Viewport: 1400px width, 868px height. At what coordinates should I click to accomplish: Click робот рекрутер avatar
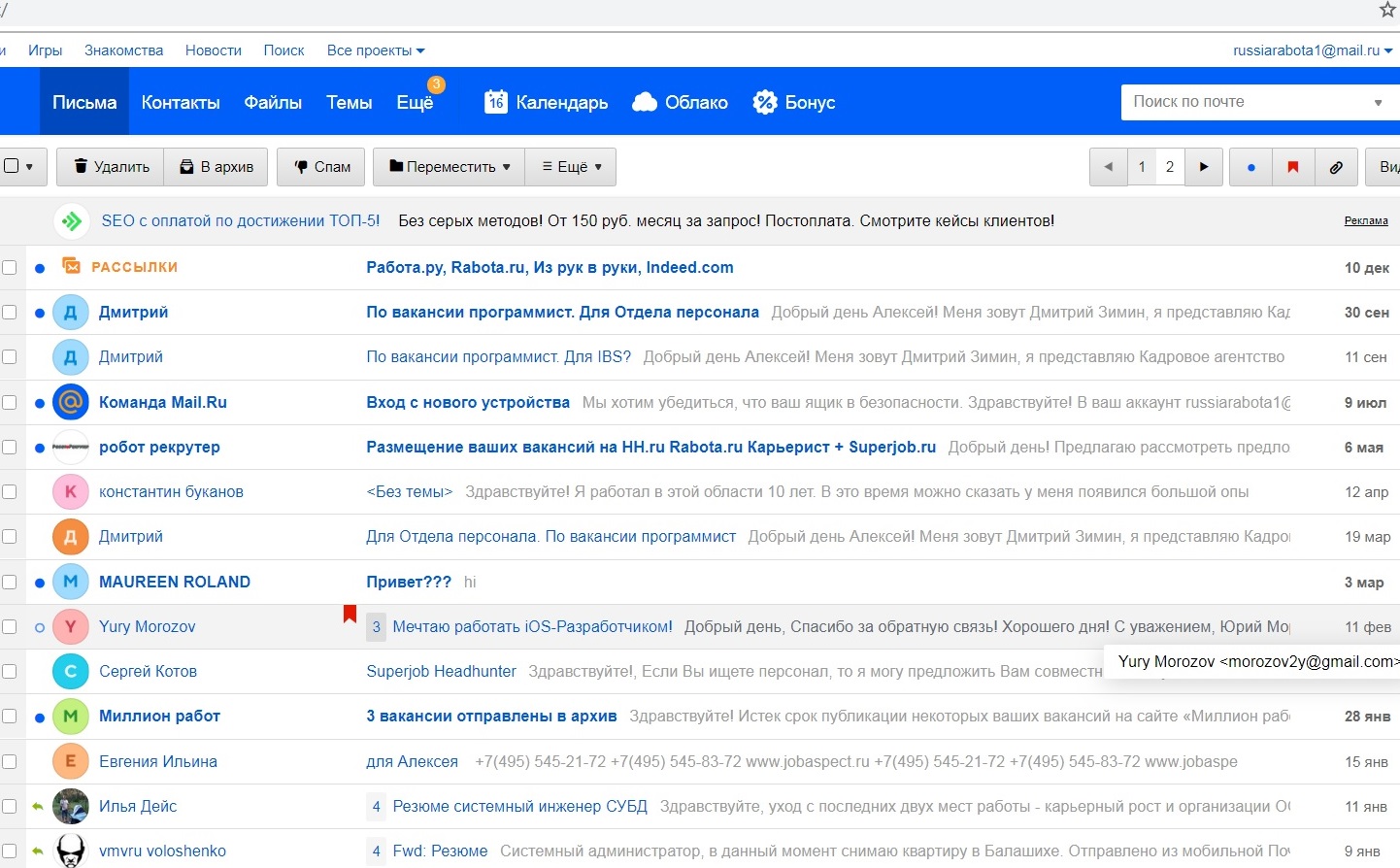(x=70, y=447)
